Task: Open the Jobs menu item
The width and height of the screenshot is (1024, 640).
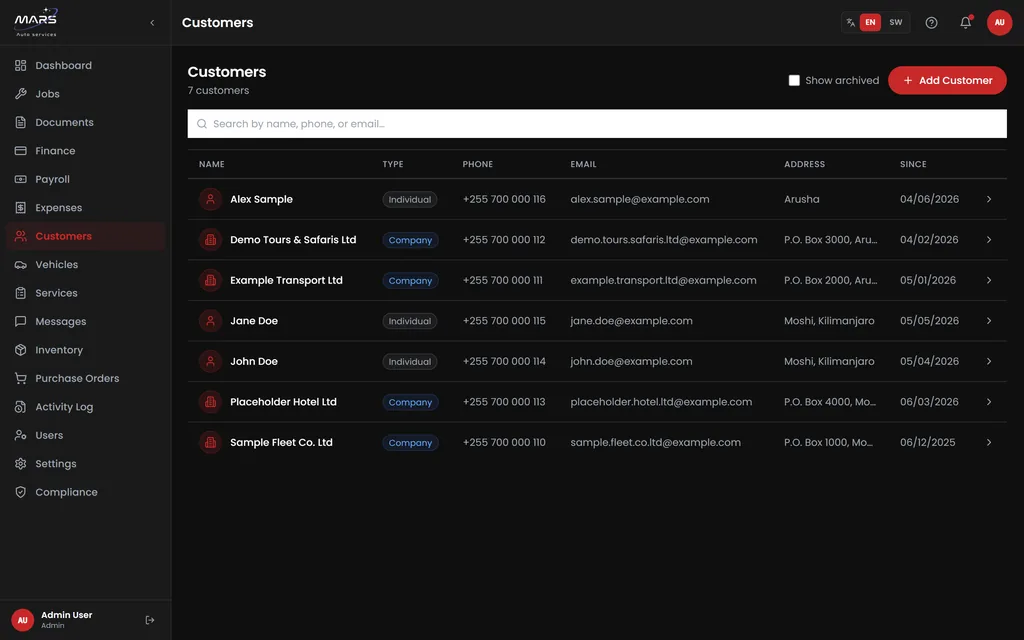Action: pyautogui.click(x=86, y=94)
